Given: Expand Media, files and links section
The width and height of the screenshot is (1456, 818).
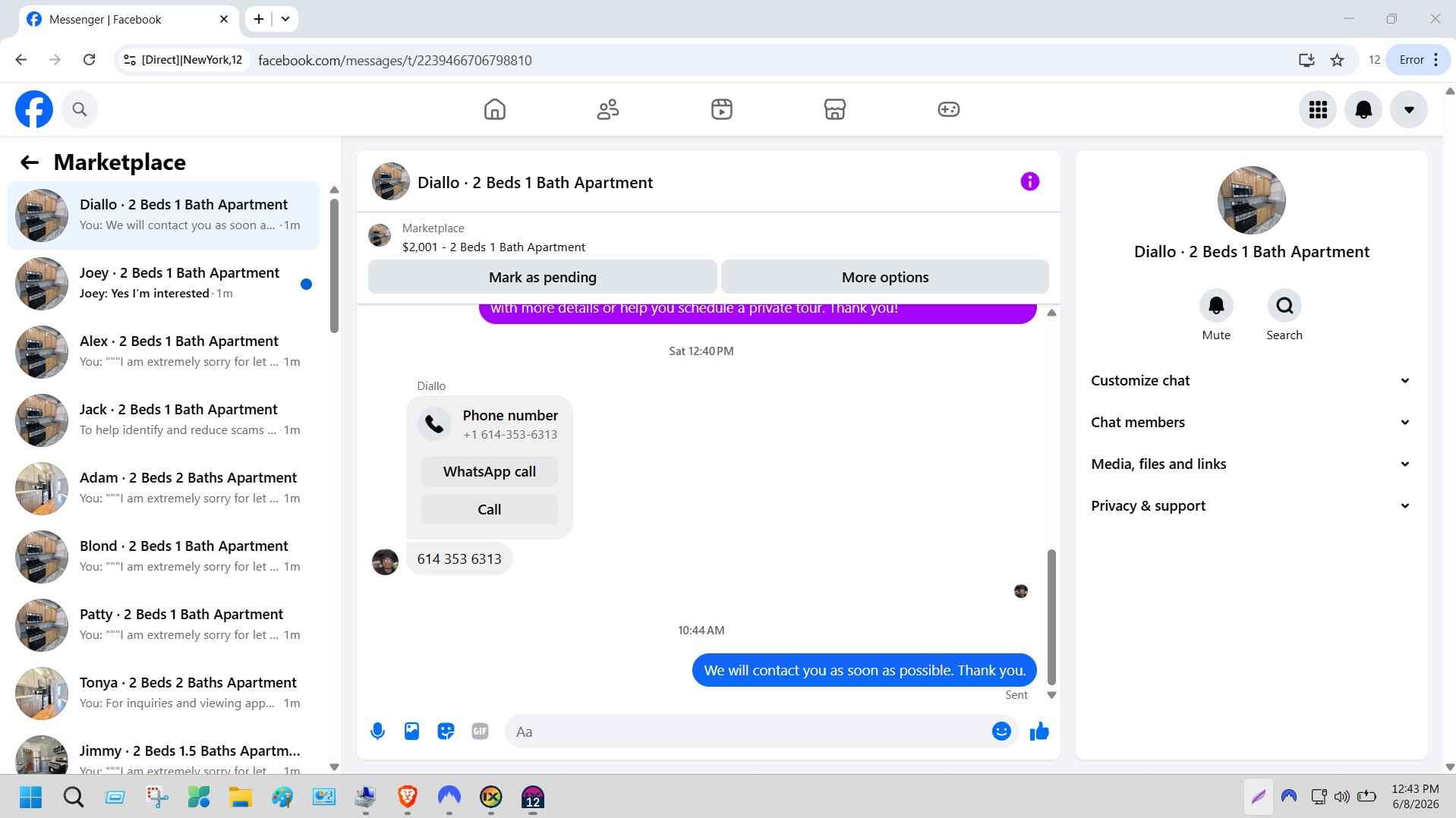Looking at the screenshot, I should click(x=1251, y=464).
